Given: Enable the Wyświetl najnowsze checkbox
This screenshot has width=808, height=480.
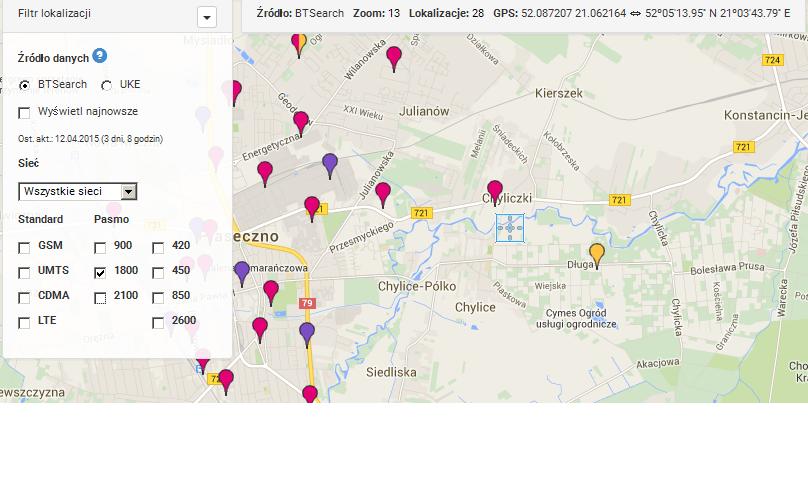Looking at the screenshot, I should pyautogui.click(x=24, y=112).
